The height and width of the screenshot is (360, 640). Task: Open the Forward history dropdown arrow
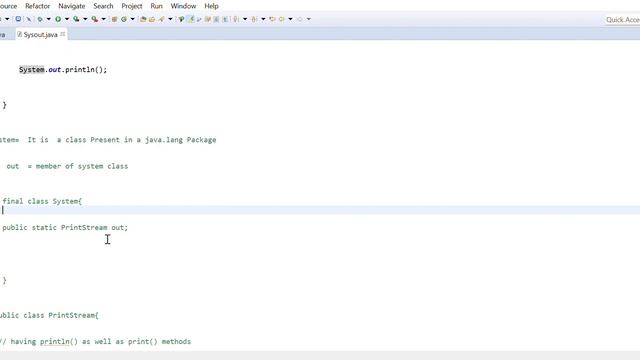(309, 19)
